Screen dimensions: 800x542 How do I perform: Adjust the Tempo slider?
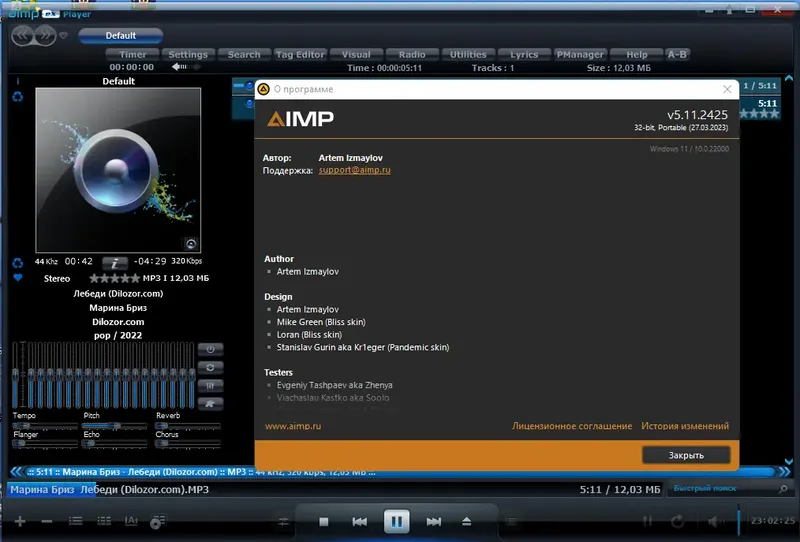tap(45, 426)
